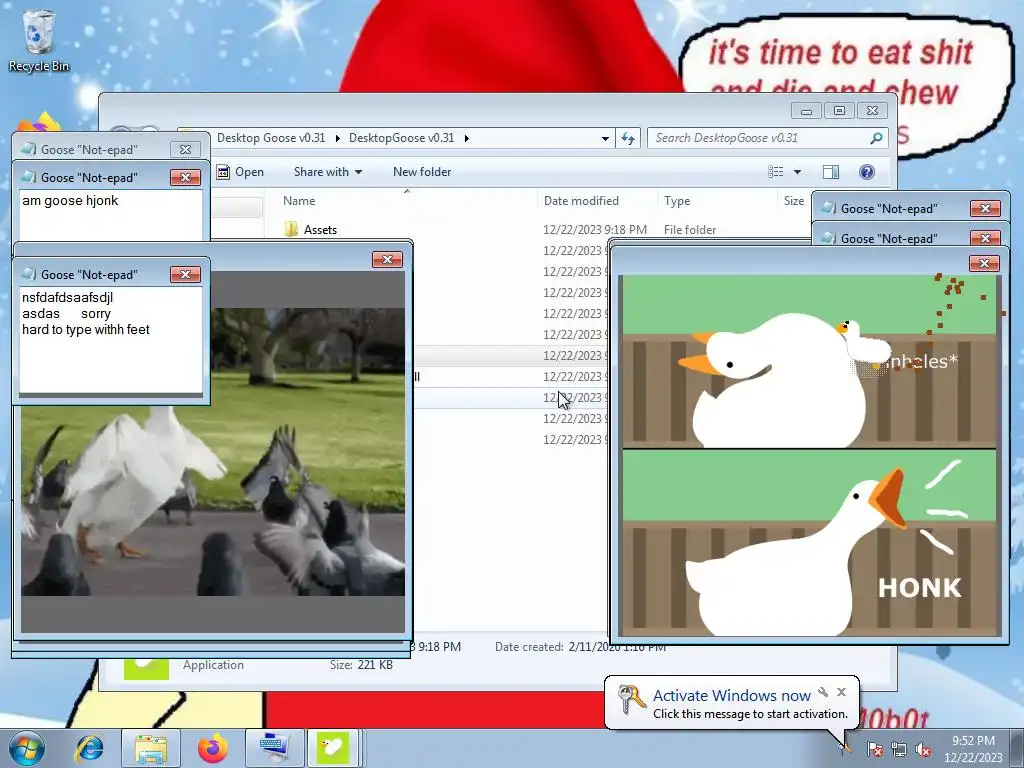Toggle the Explorer preview pane icon

pyautogui.click(x=831, y=172)
